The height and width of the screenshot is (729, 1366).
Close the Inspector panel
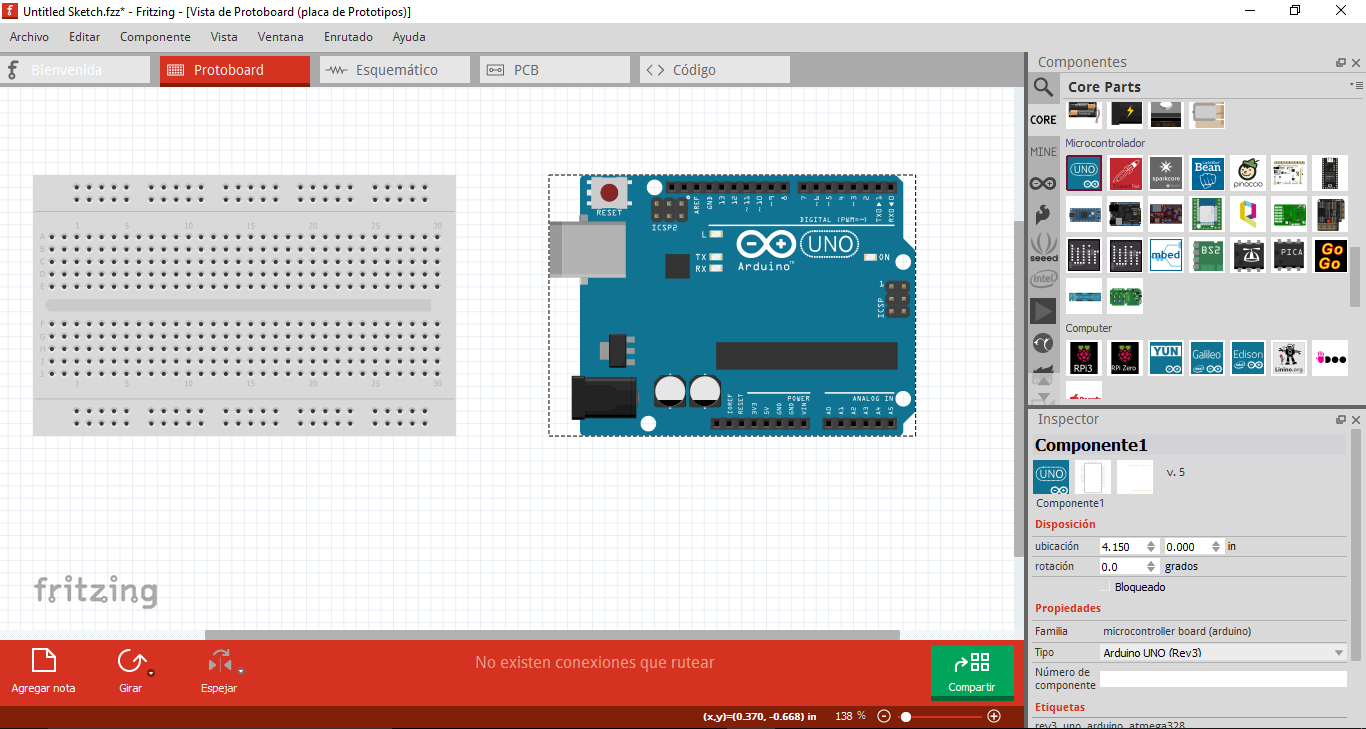[x=1356, y=420]
